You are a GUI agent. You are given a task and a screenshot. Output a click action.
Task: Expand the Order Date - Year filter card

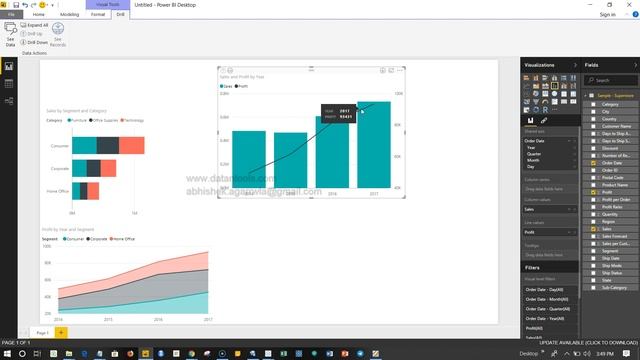coord(550,319)
